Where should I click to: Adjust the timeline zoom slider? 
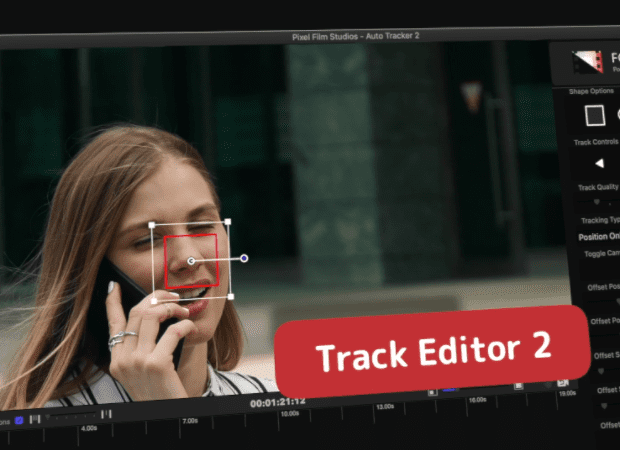click(70, 416)
